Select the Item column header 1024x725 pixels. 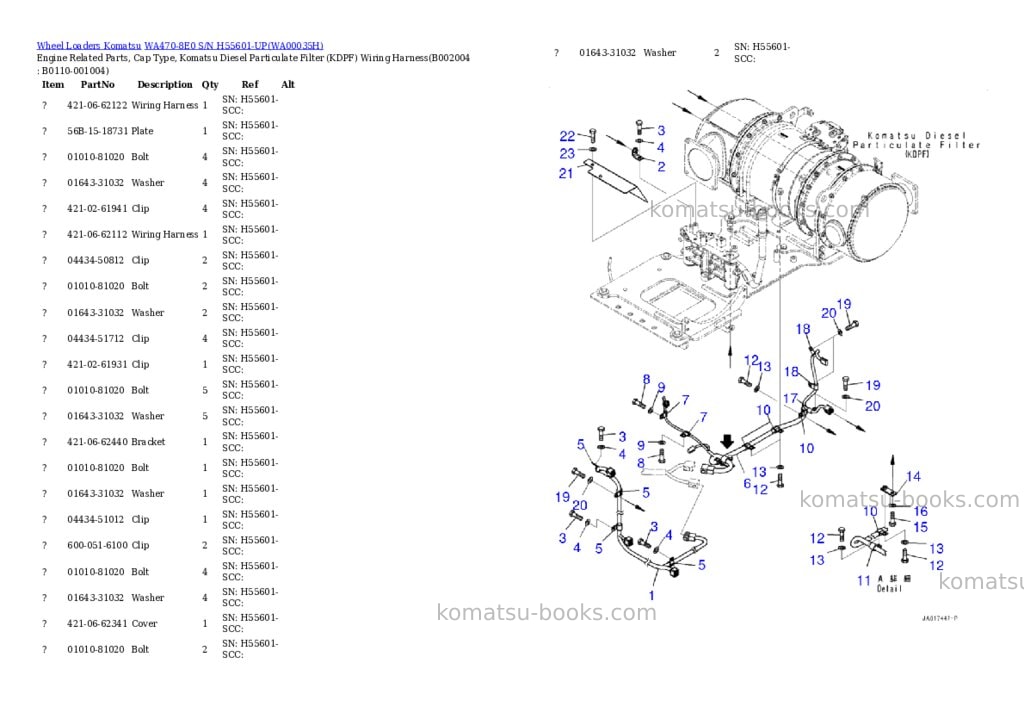coord(53,84)
